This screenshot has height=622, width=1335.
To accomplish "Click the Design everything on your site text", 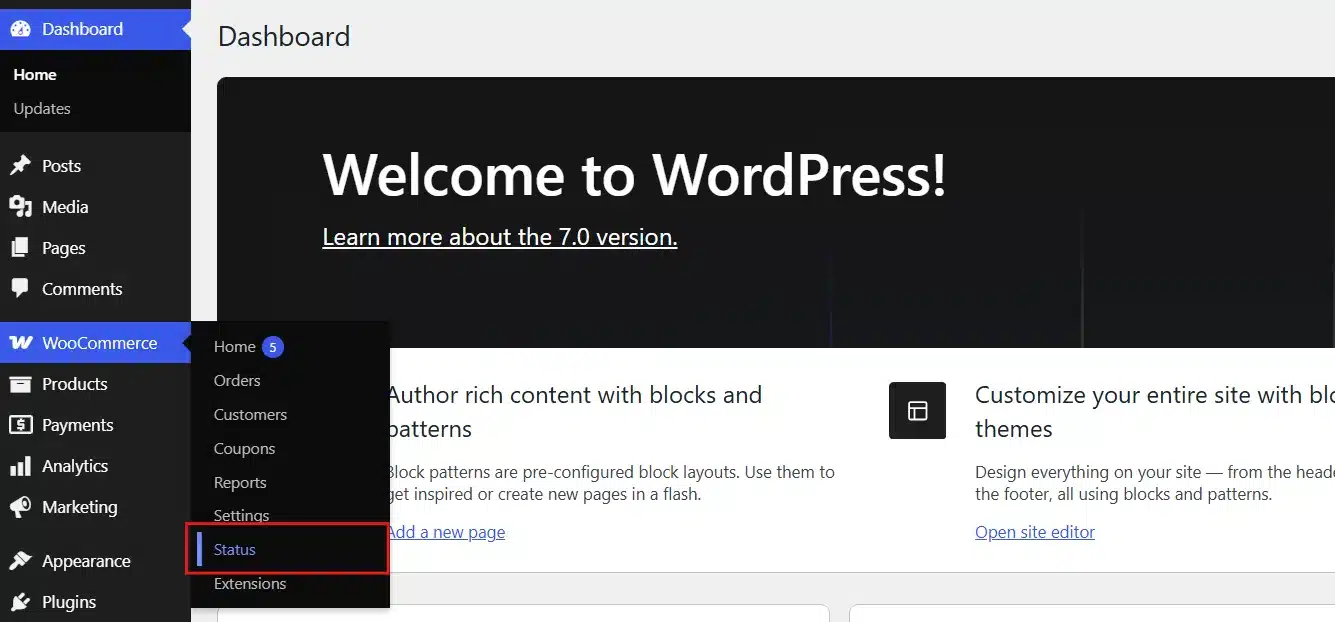I will coord(1155,483).
